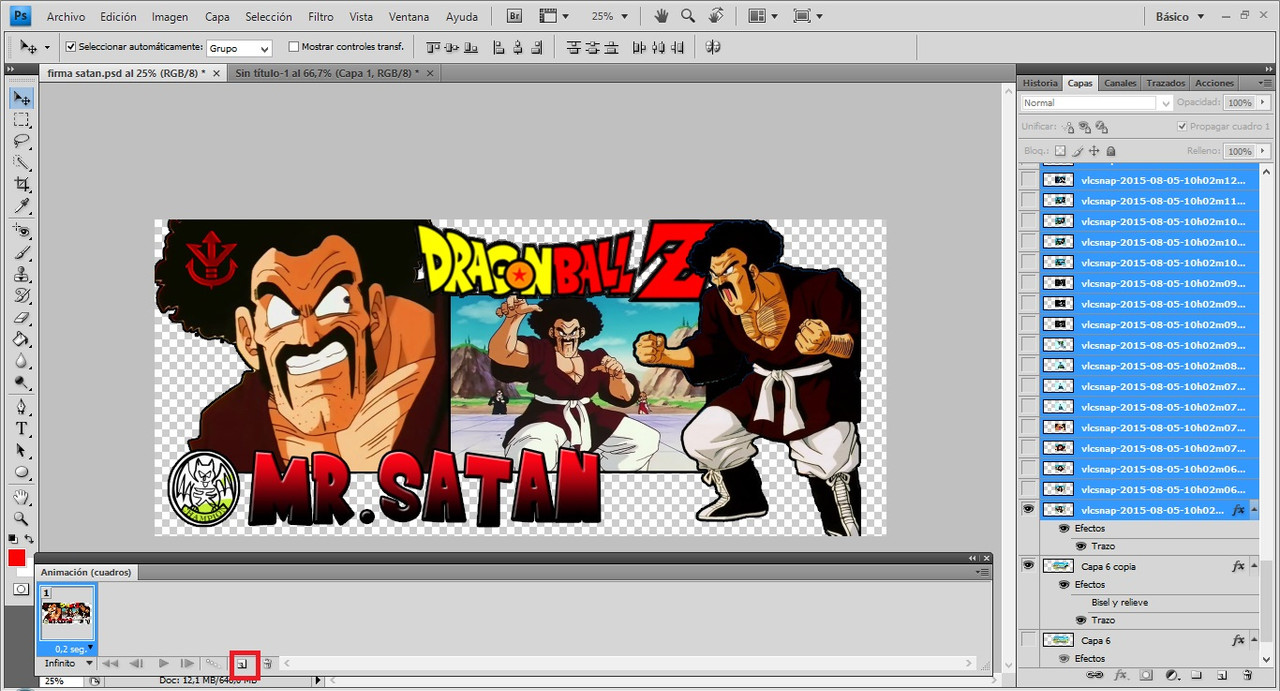Select the History Brush tool
The width and height of the screenshot is (1280, 691).
21,296
